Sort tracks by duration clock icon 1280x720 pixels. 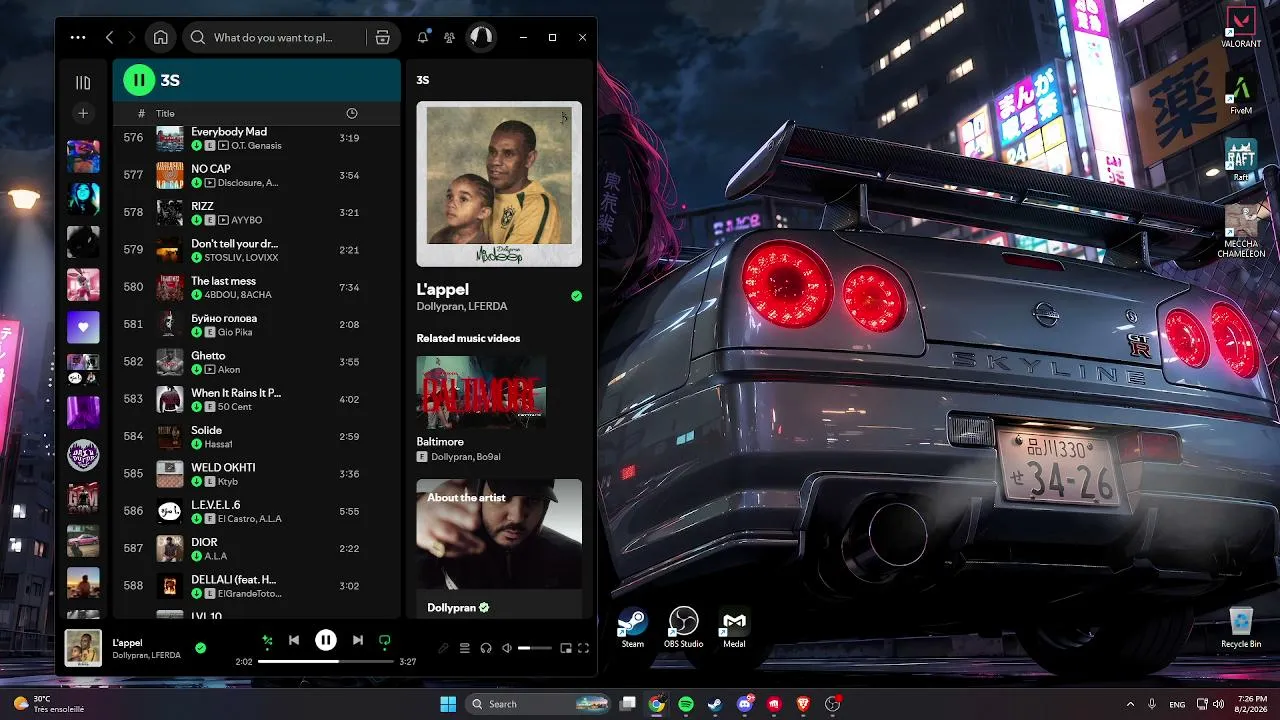click(x=351, y=113)
